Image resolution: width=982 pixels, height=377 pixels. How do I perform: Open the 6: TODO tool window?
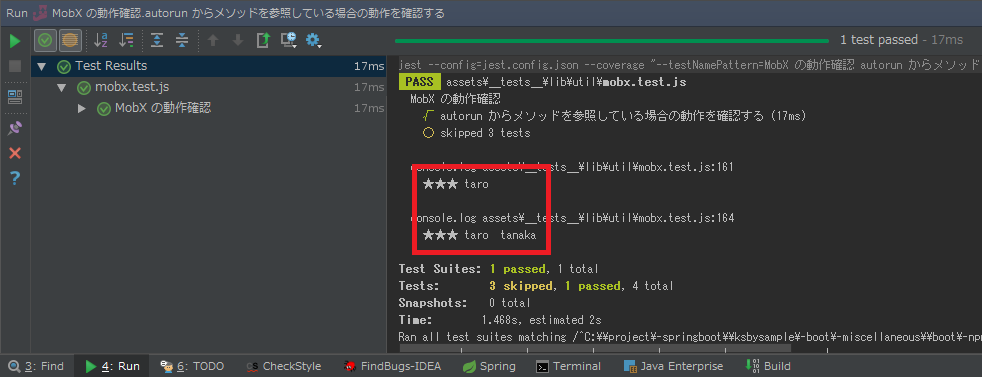click(x=192, y=366)
